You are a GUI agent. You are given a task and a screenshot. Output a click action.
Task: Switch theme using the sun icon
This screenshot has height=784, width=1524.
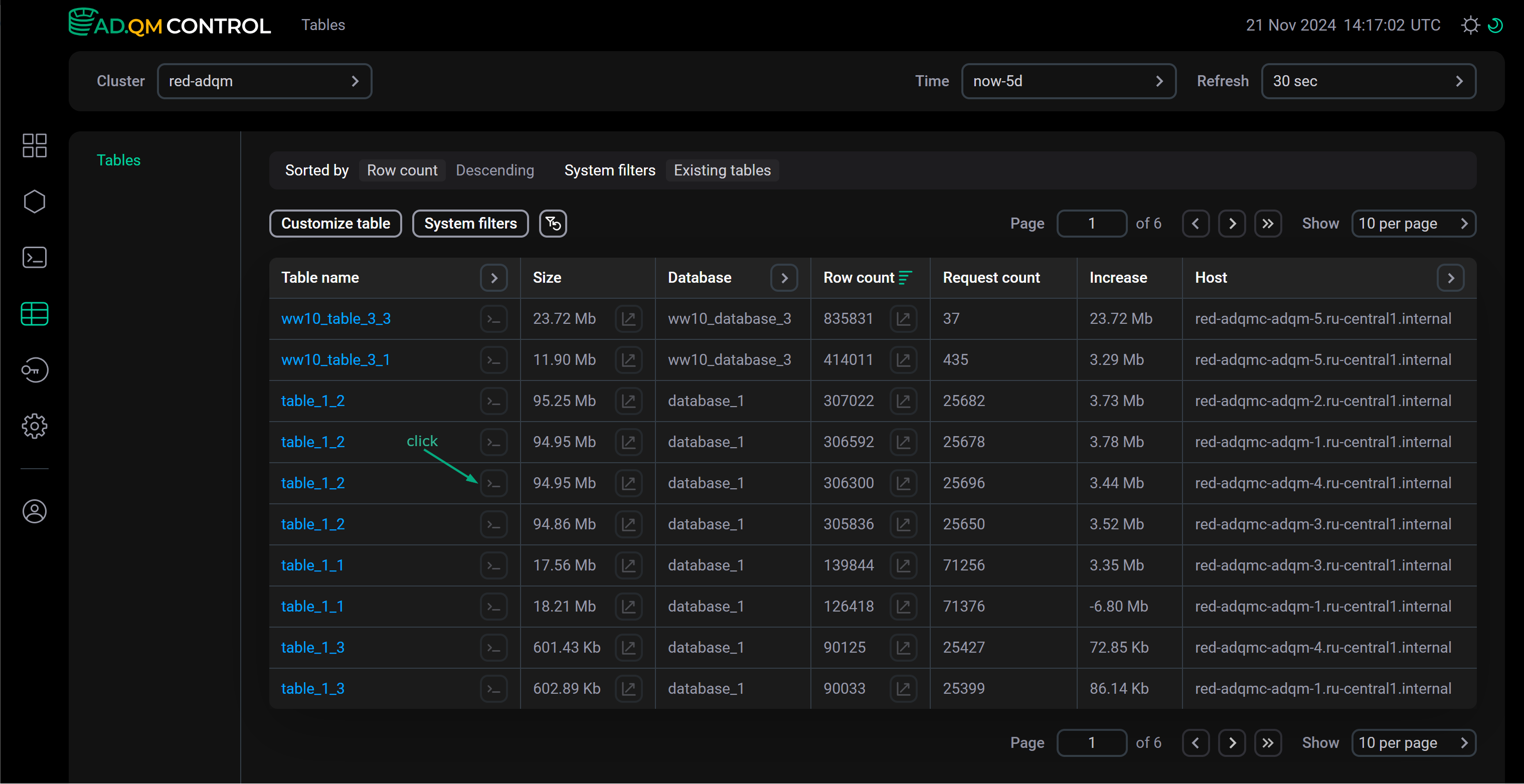pos(1471,25)
